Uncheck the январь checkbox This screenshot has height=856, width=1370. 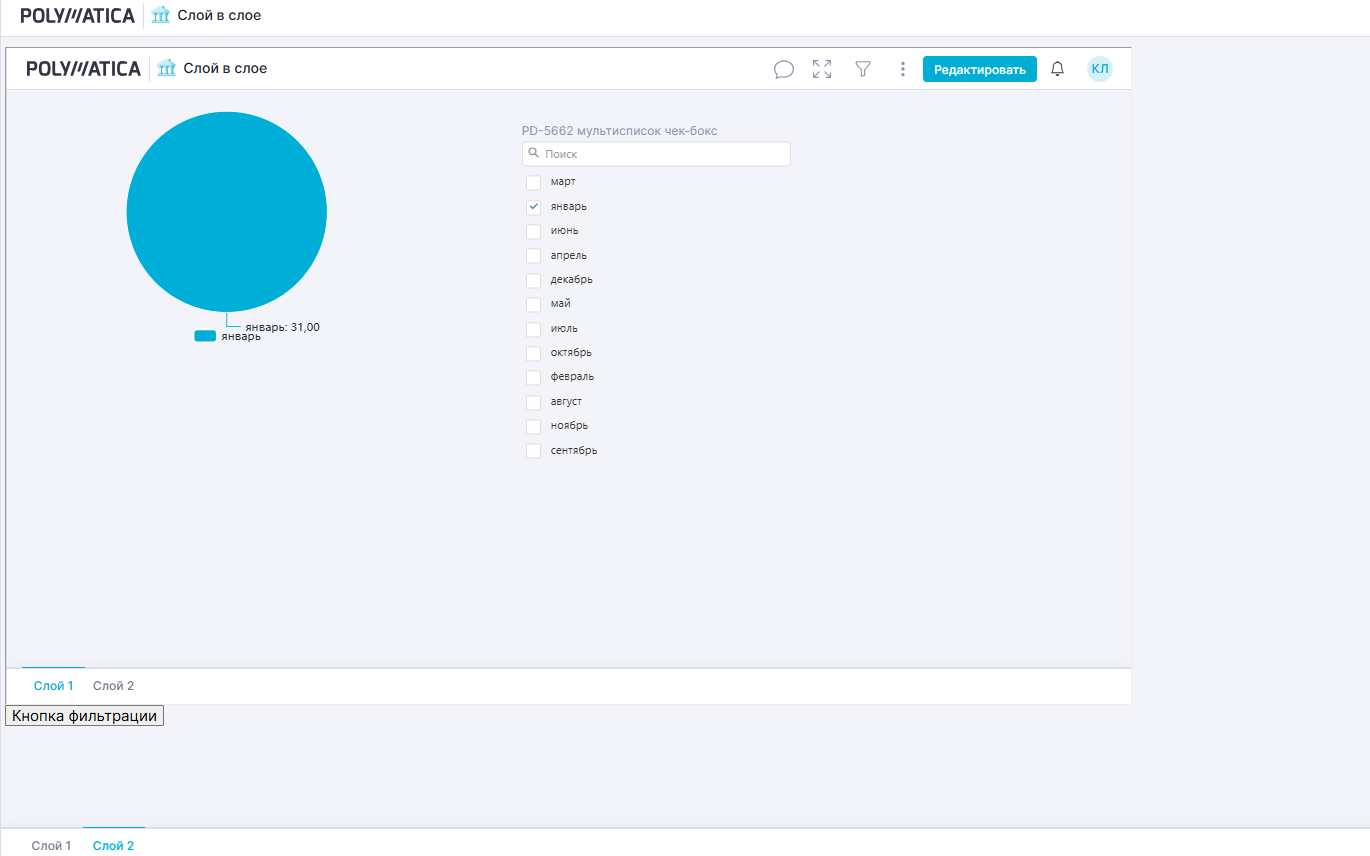click(x=534, y=207)
